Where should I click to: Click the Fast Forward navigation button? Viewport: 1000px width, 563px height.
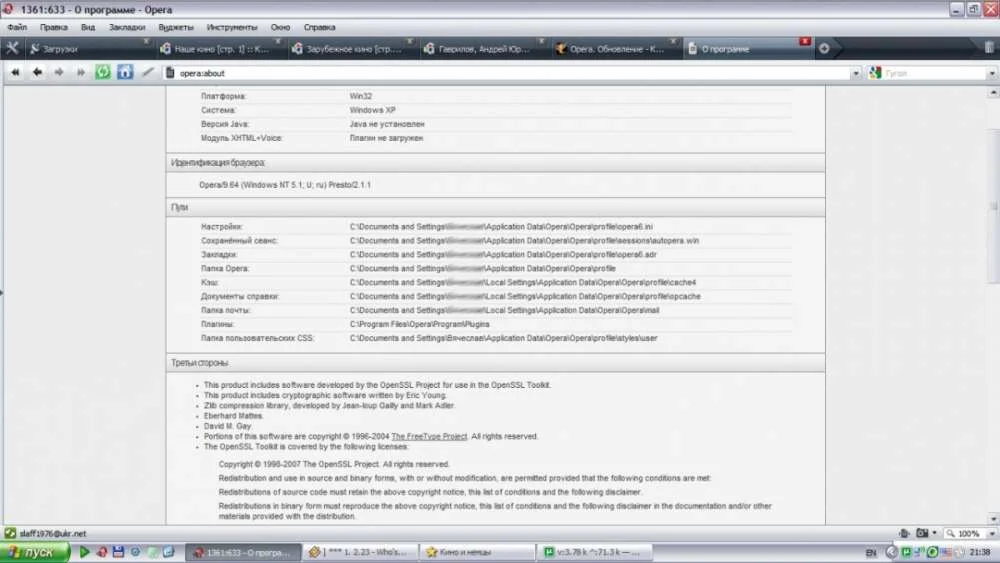pos(81,73)
